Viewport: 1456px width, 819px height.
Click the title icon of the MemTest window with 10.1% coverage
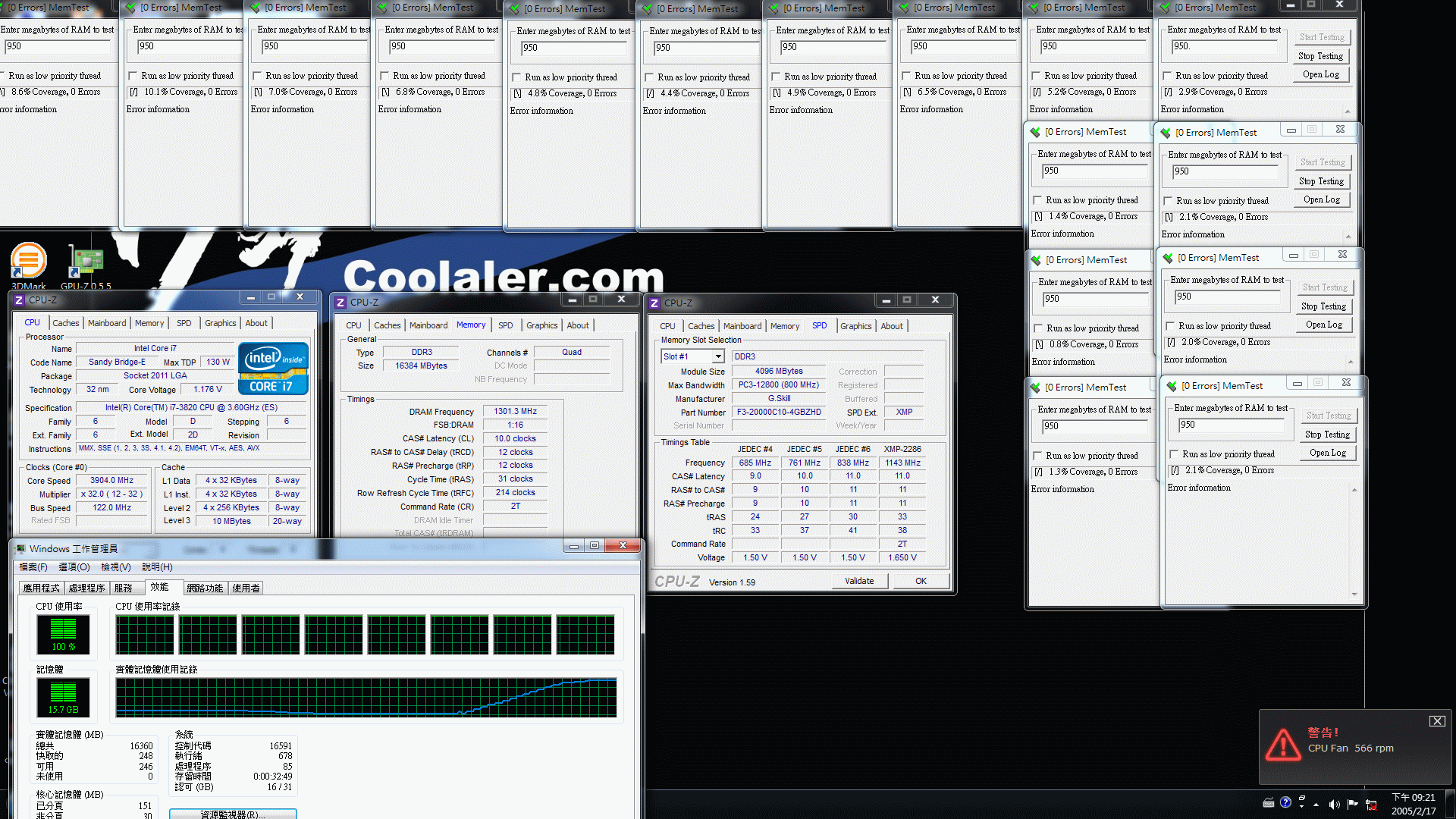(131, 8)
